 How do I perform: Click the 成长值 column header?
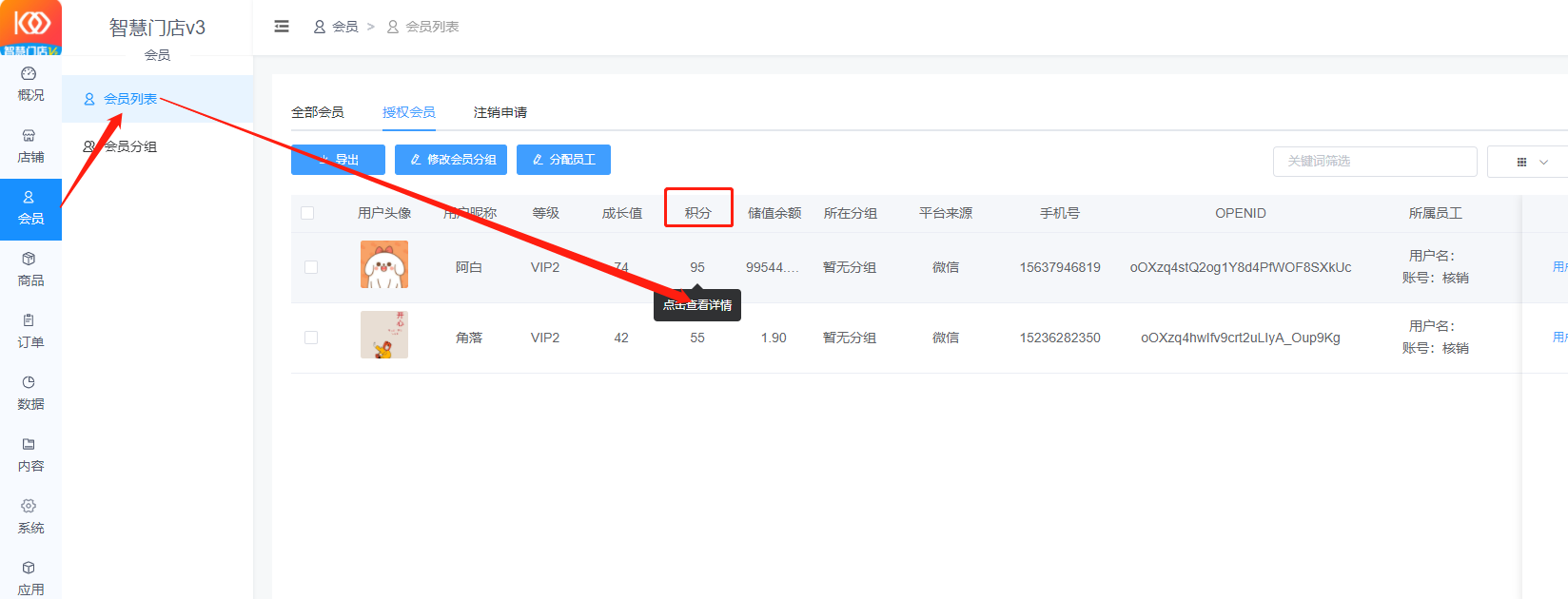click(x=622, y=213)
